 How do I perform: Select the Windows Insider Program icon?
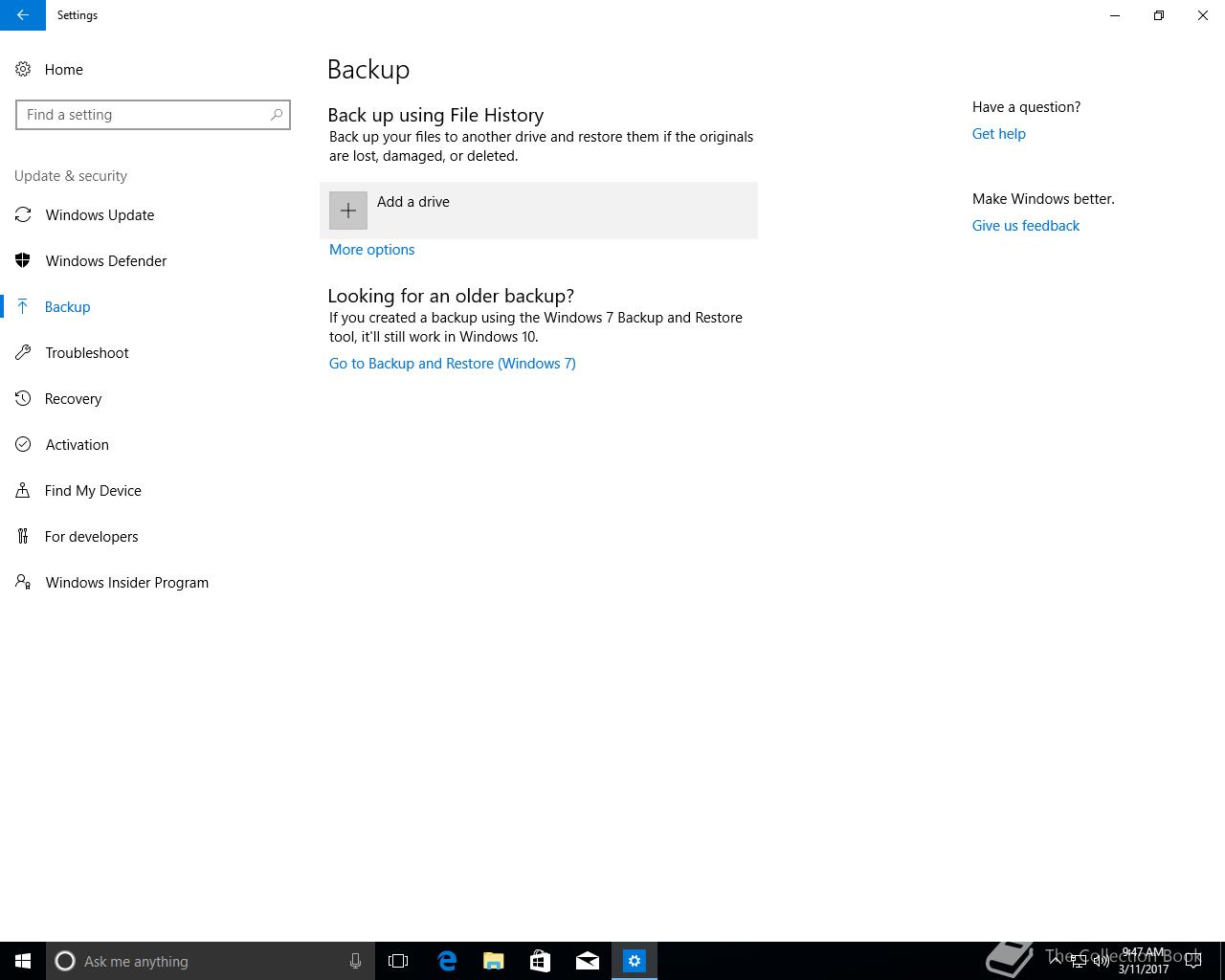pyautogui.click(x=23, y=582)
